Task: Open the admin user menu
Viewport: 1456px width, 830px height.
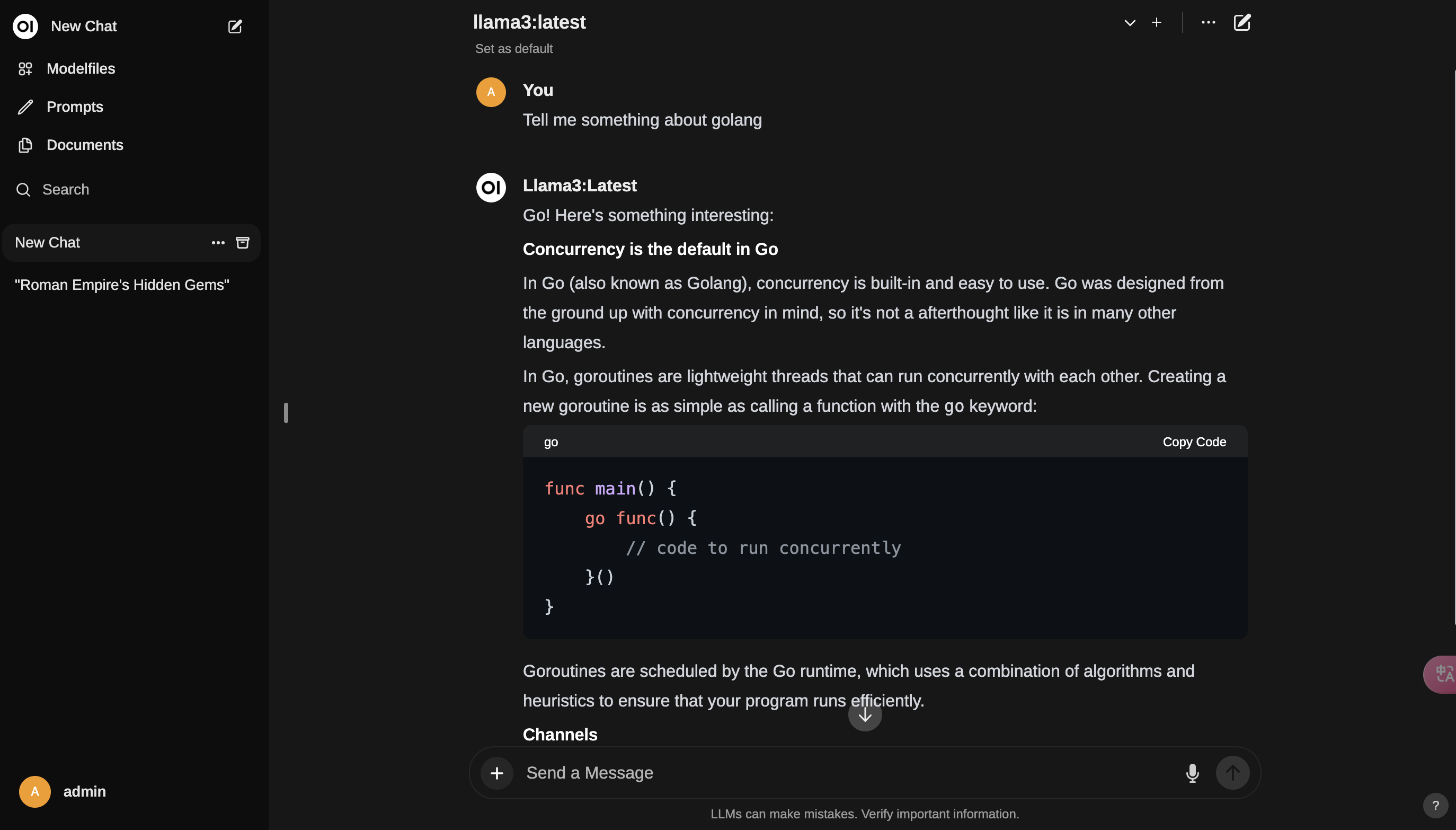Action: (x=63, y=792)
